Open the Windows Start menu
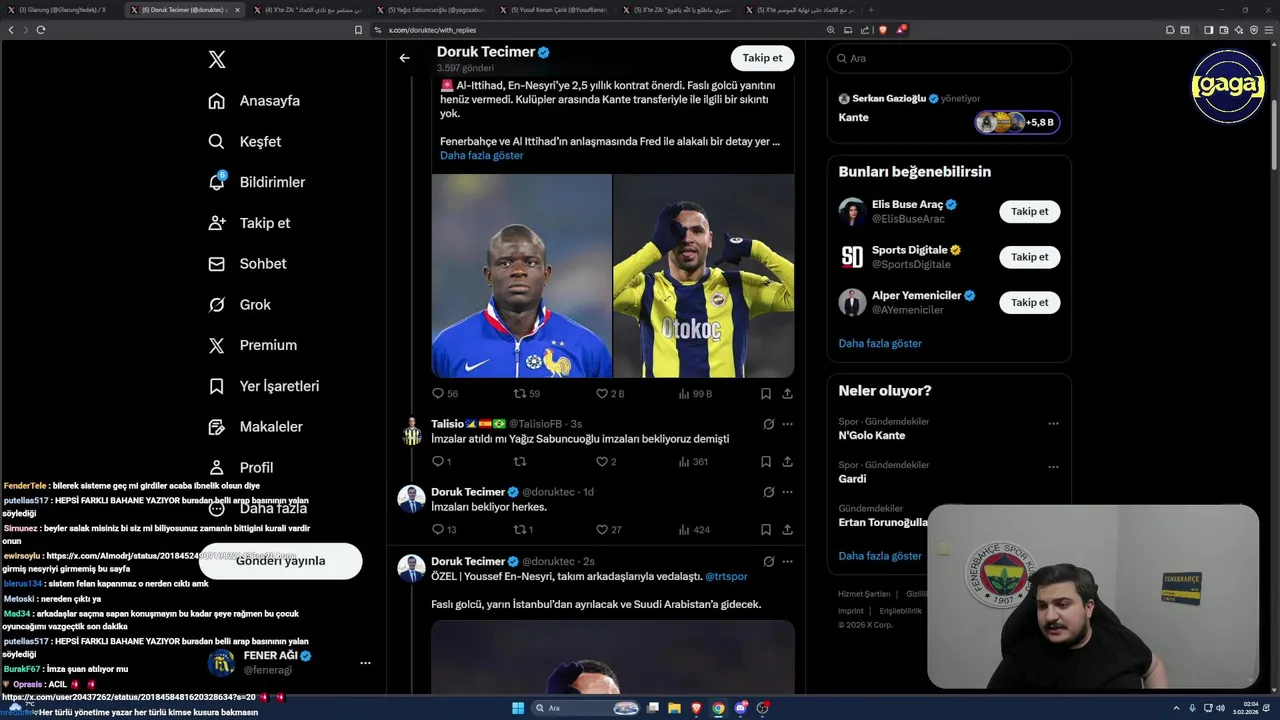The width and height of the screenshot is (1280, 720). pos(518,708)
